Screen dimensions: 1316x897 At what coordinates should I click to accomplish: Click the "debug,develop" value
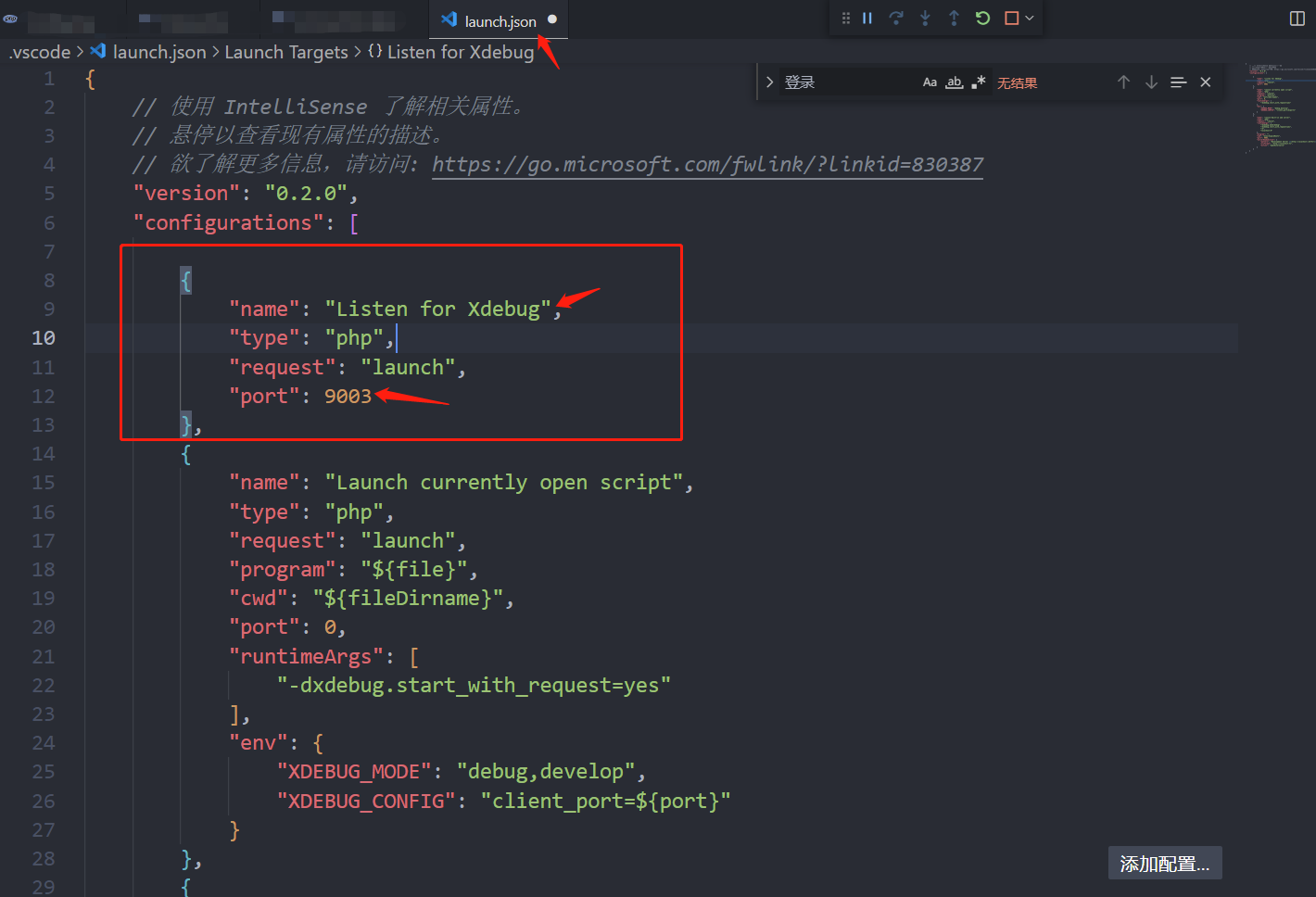pyautogui.click(x=546, y=771)
